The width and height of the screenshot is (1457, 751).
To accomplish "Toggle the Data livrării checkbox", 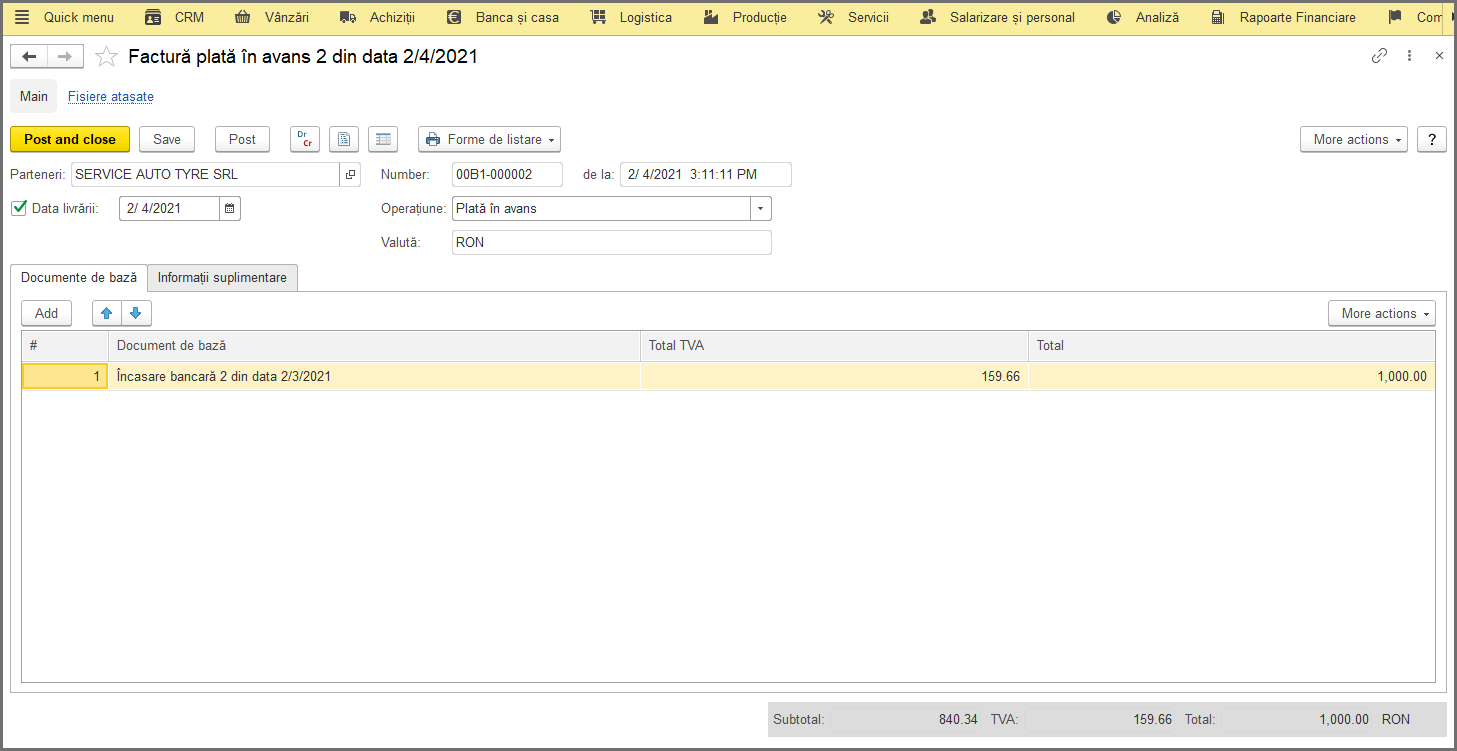I will point(18,208).
